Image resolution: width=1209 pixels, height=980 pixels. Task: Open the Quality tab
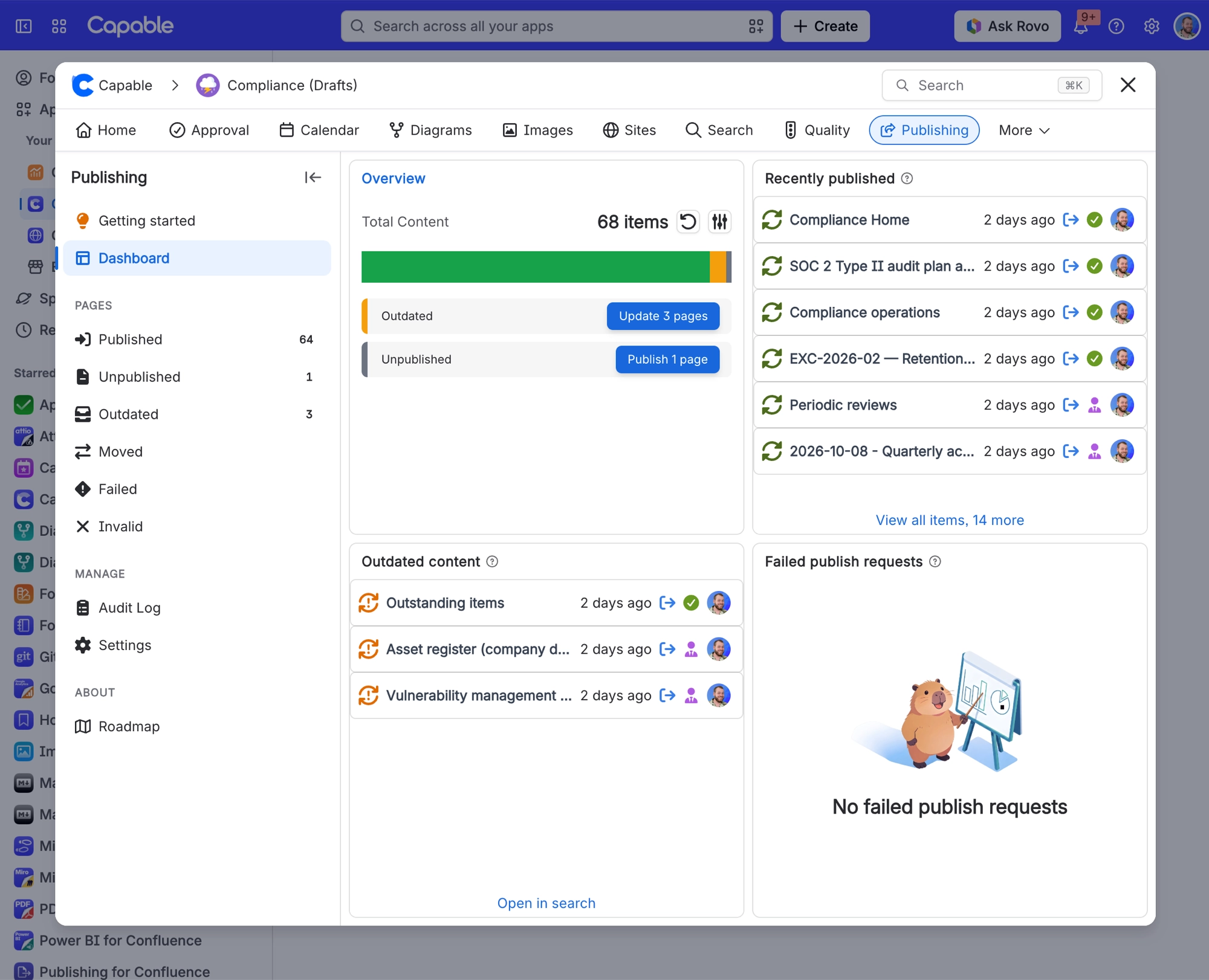(817, 130)
